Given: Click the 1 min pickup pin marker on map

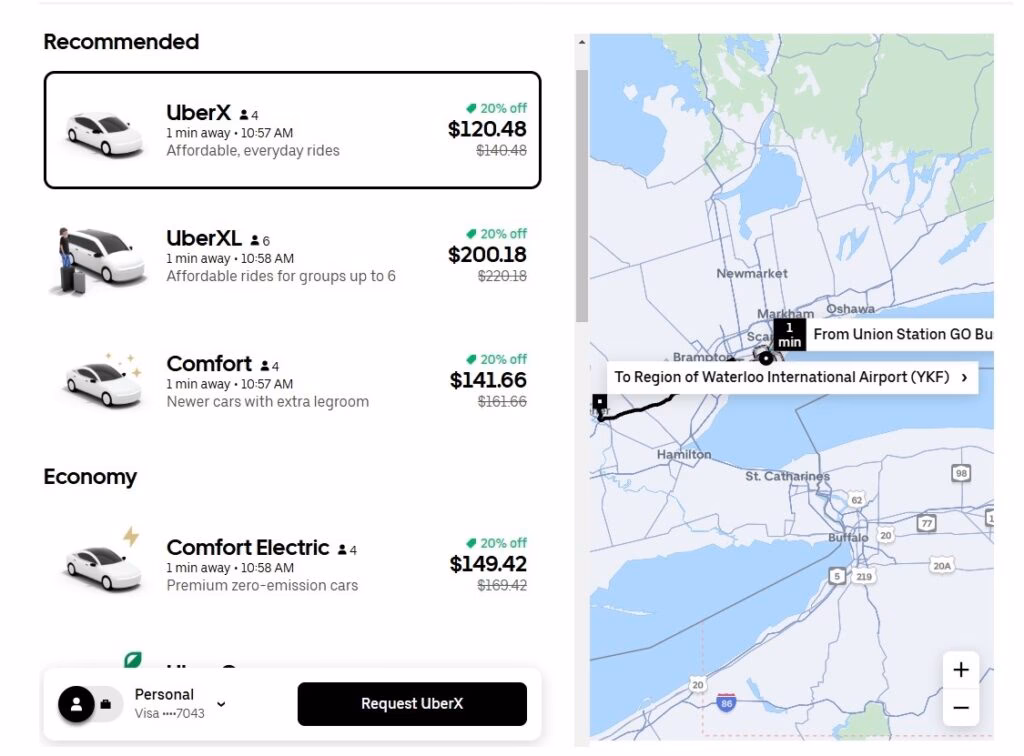Looking at the screenshot, I should [x=789, y=335].
